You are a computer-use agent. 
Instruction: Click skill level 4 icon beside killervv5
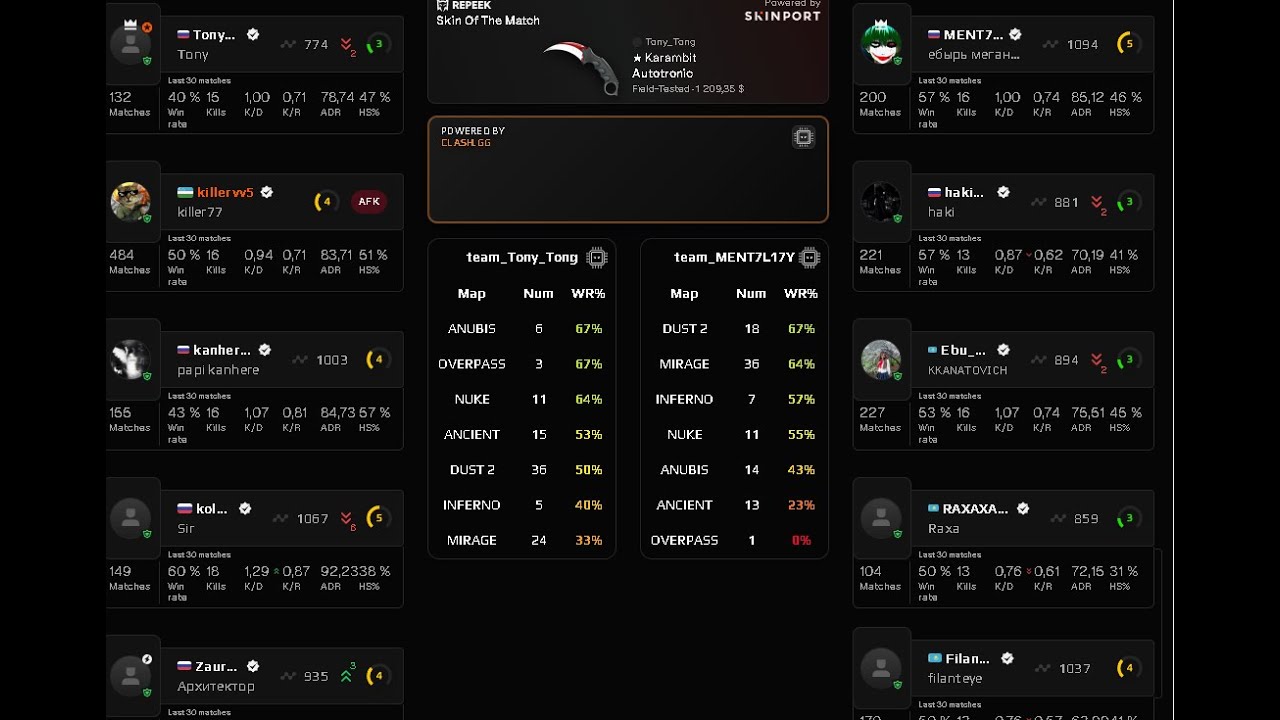(x=325, y=202)
